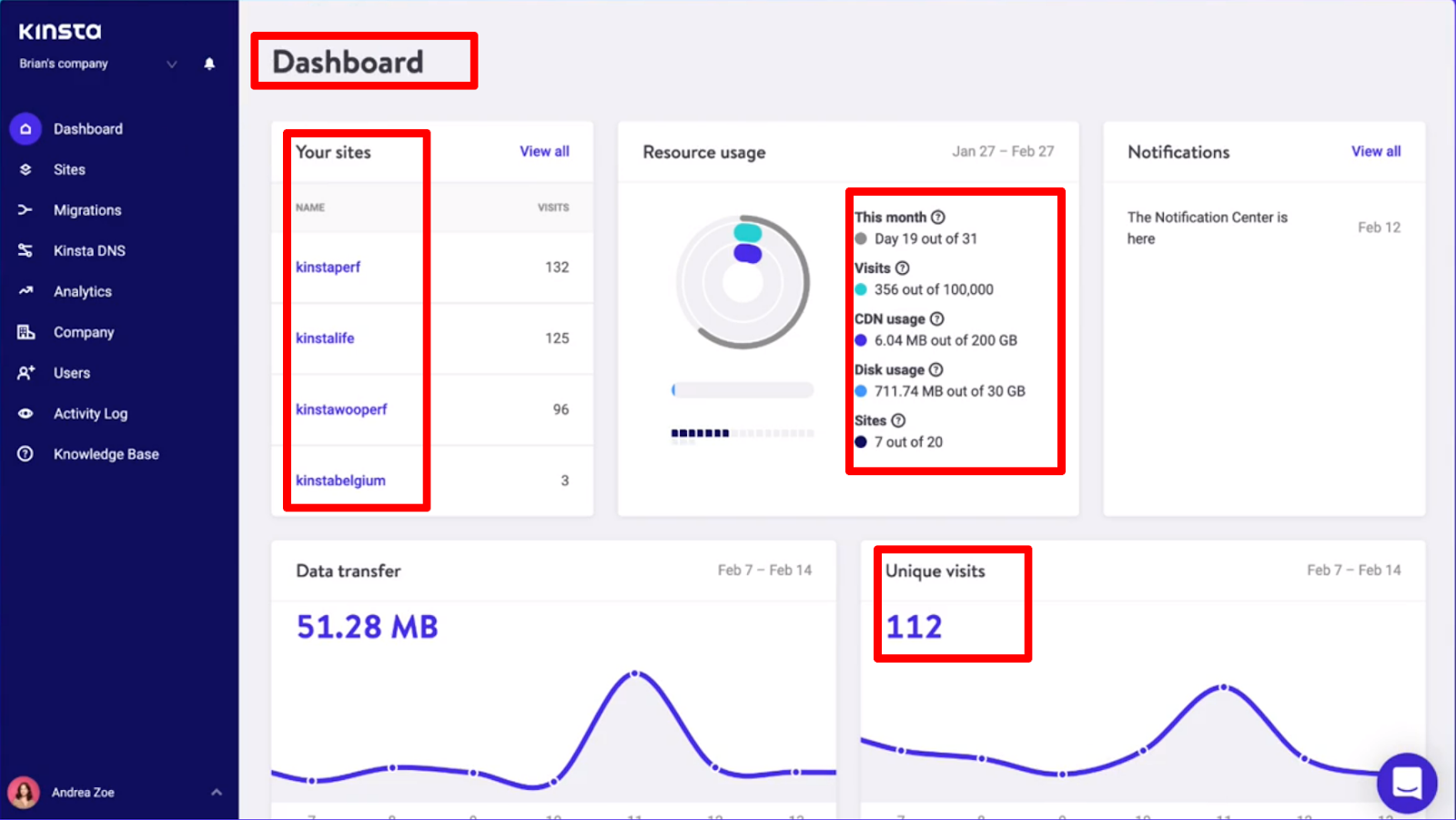Click the 112 unique visits value
The height and width of the screenshot is (820, 1456).
coord(914,627)
